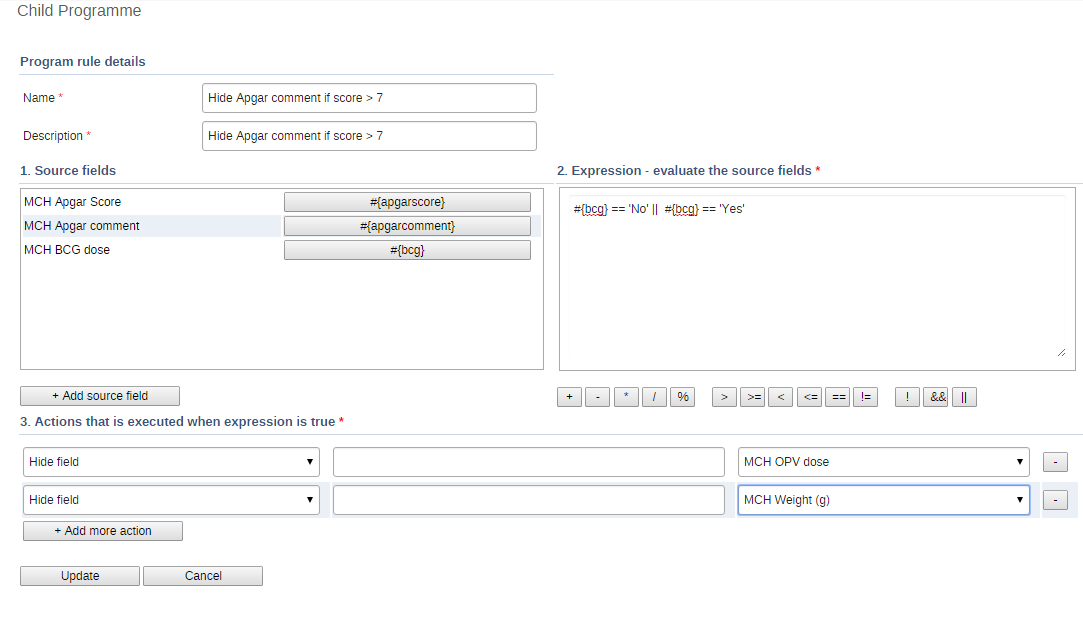Image resolution: width=1083 pixels, height=618 pixels.
Task: Remove the MCH Weight action row
Action: (x=1055, y=500)
